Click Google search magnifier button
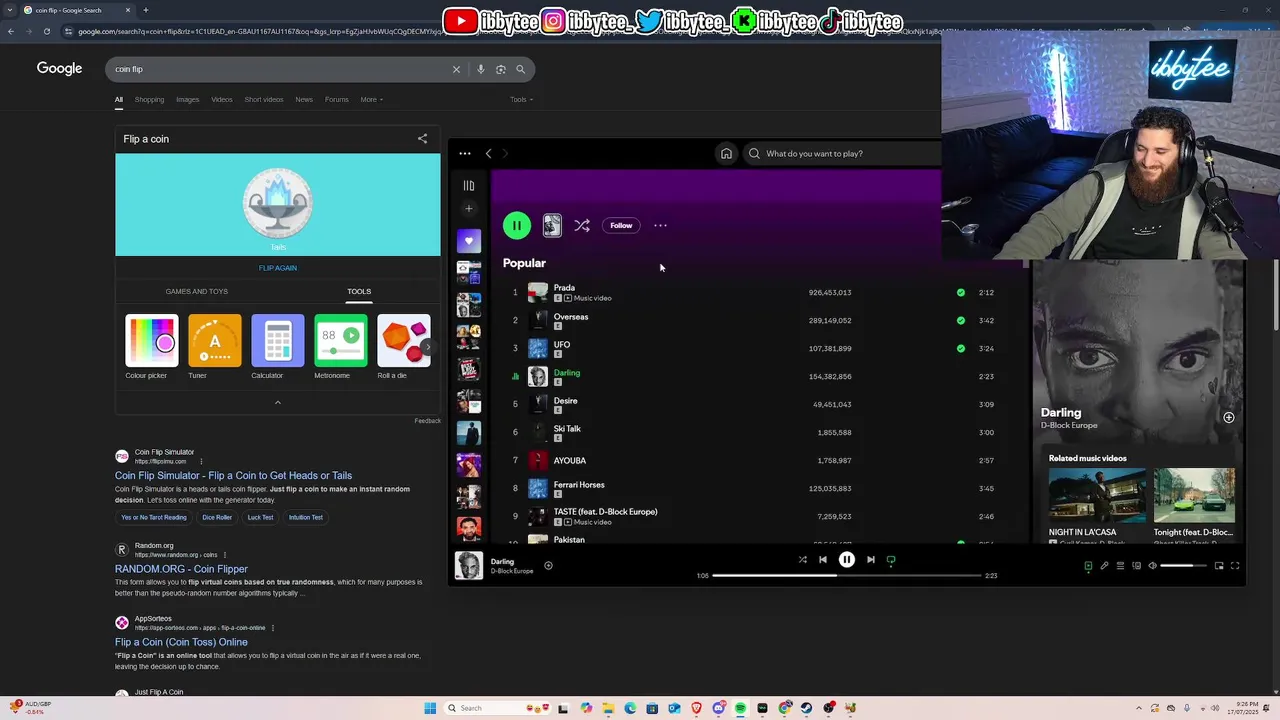1280x720 pixels. click(520, 69)
